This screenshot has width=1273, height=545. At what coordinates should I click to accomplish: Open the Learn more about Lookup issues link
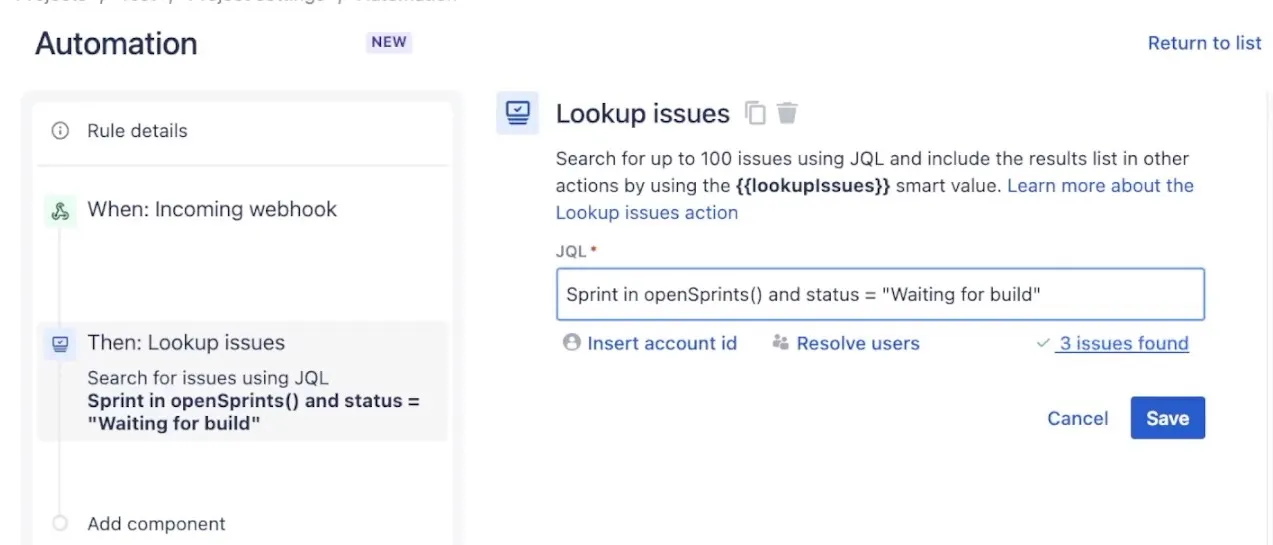pyautogui.click(x=1100, y=186)
